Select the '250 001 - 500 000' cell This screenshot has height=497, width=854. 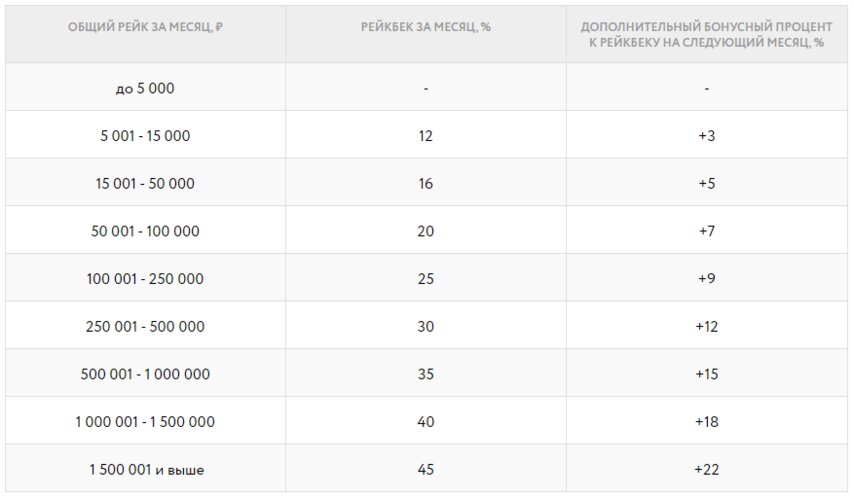(145, 327)
